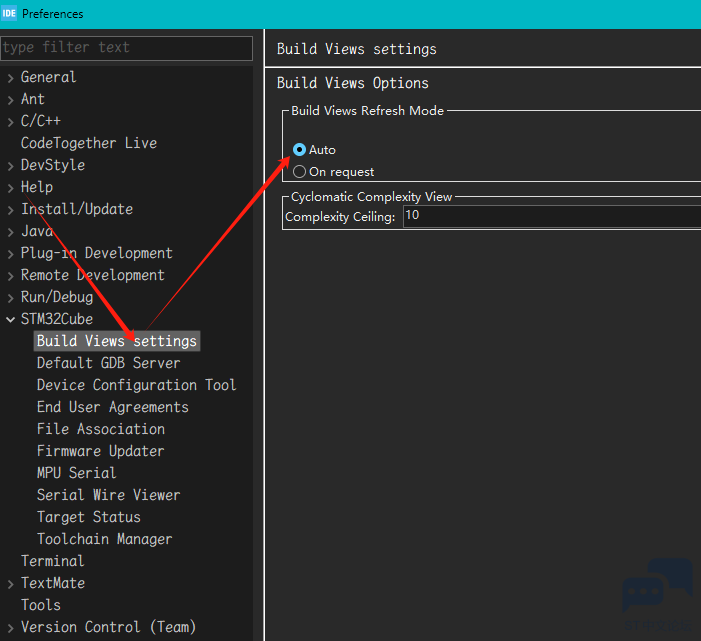Expand the TextMate node arrow

11,584
